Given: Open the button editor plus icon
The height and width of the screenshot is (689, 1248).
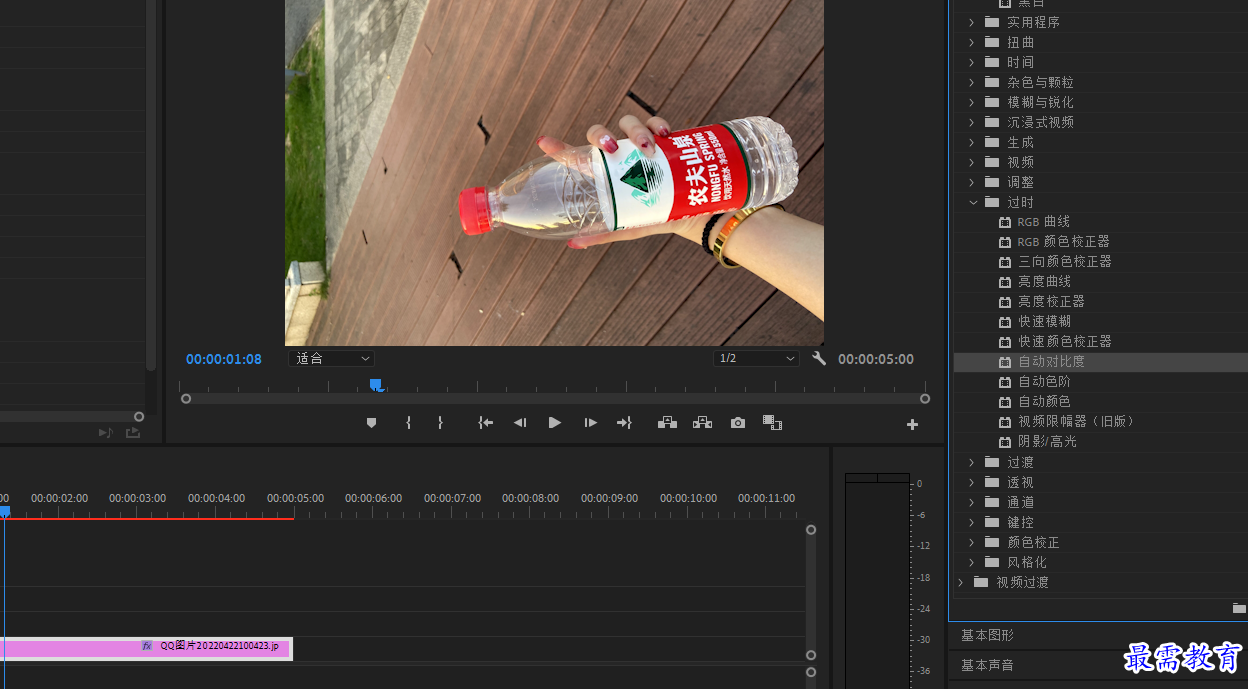Looking at the screenshot, I should click(912, 425).
